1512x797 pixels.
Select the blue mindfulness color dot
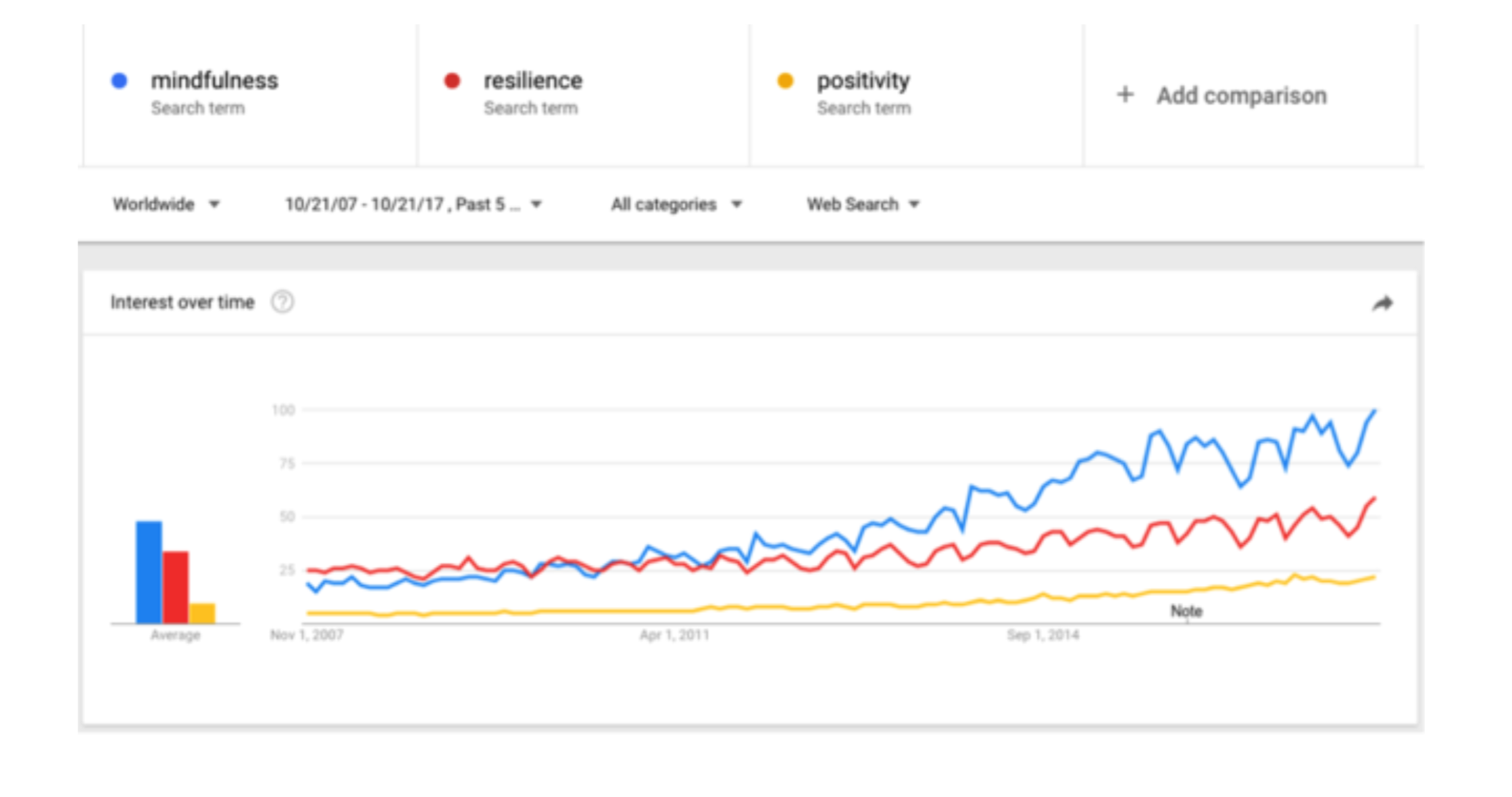tap(119, 80)
